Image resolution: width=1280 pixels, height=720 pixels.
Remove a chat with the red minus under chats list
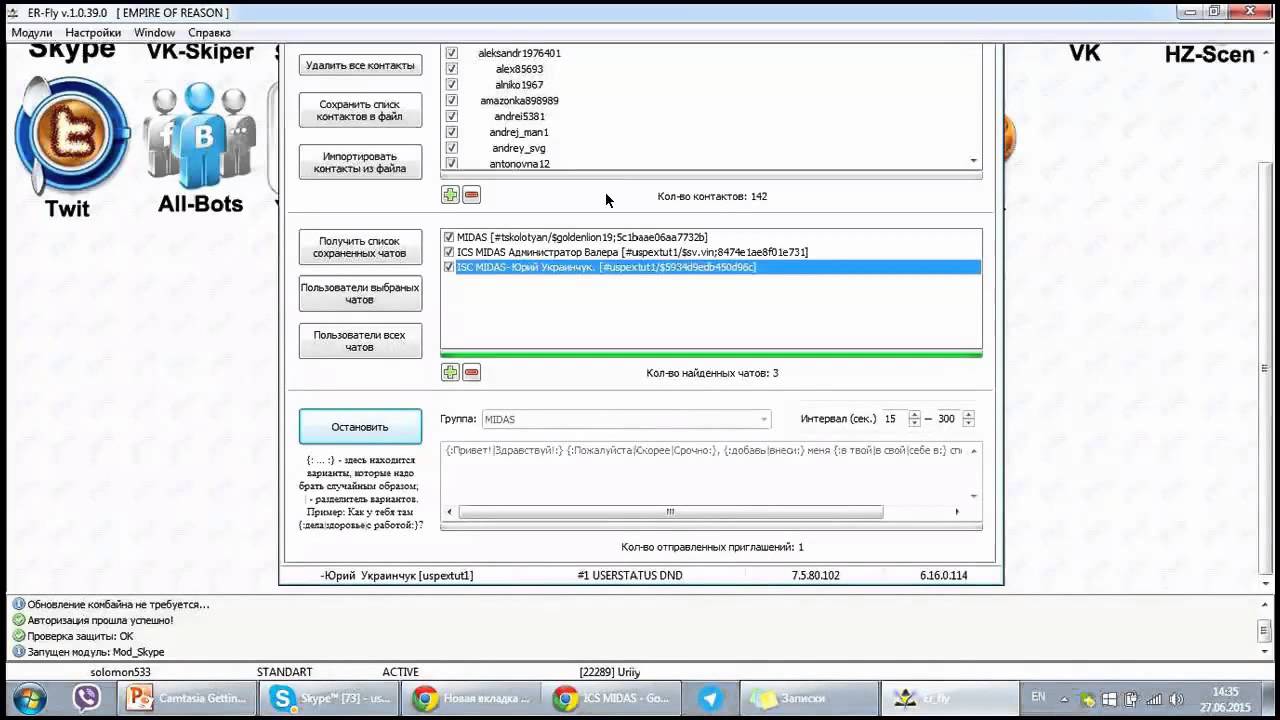472,372
